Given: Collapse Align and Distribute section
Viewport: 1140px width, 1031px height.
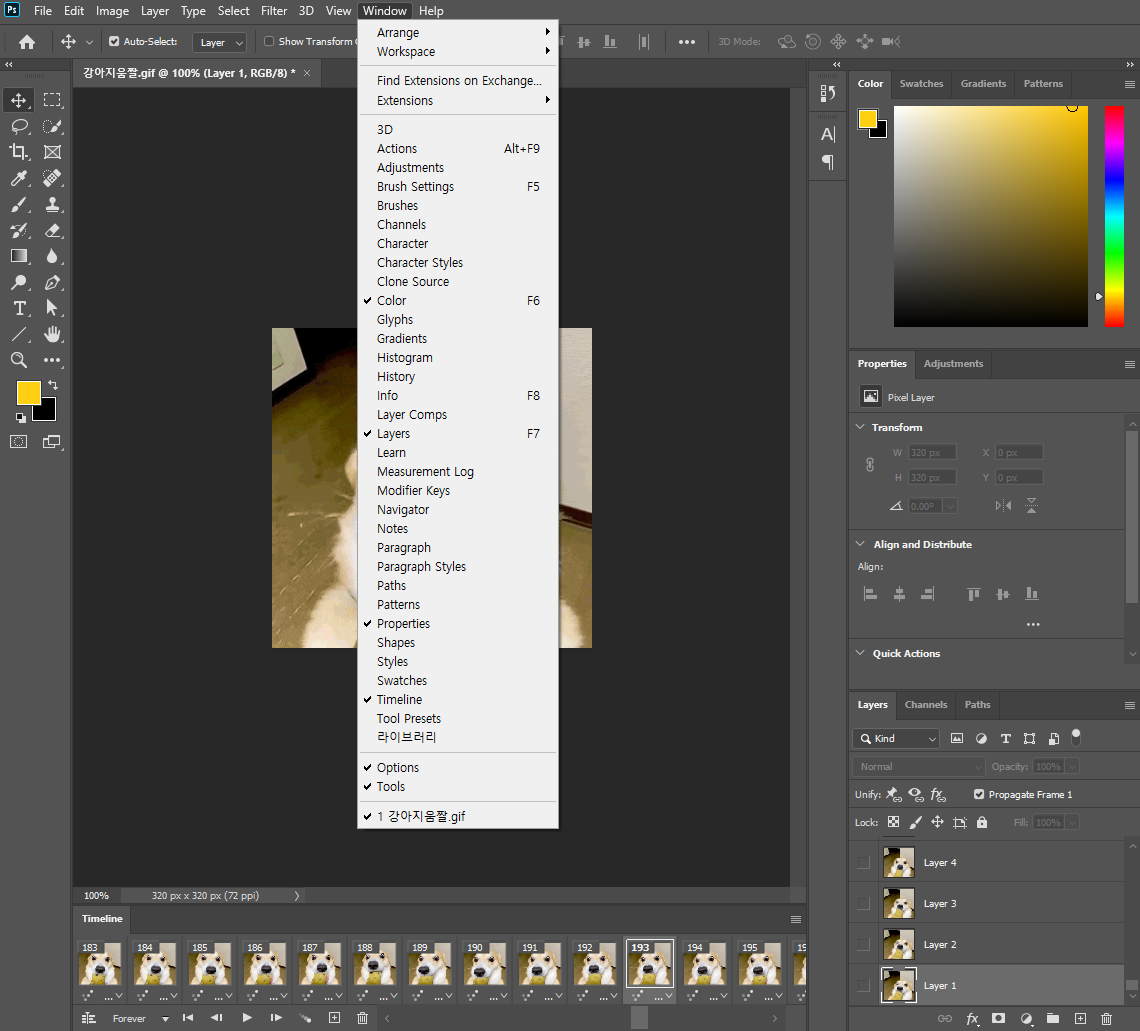Looking at the screenshot, I should click(860, 544).
